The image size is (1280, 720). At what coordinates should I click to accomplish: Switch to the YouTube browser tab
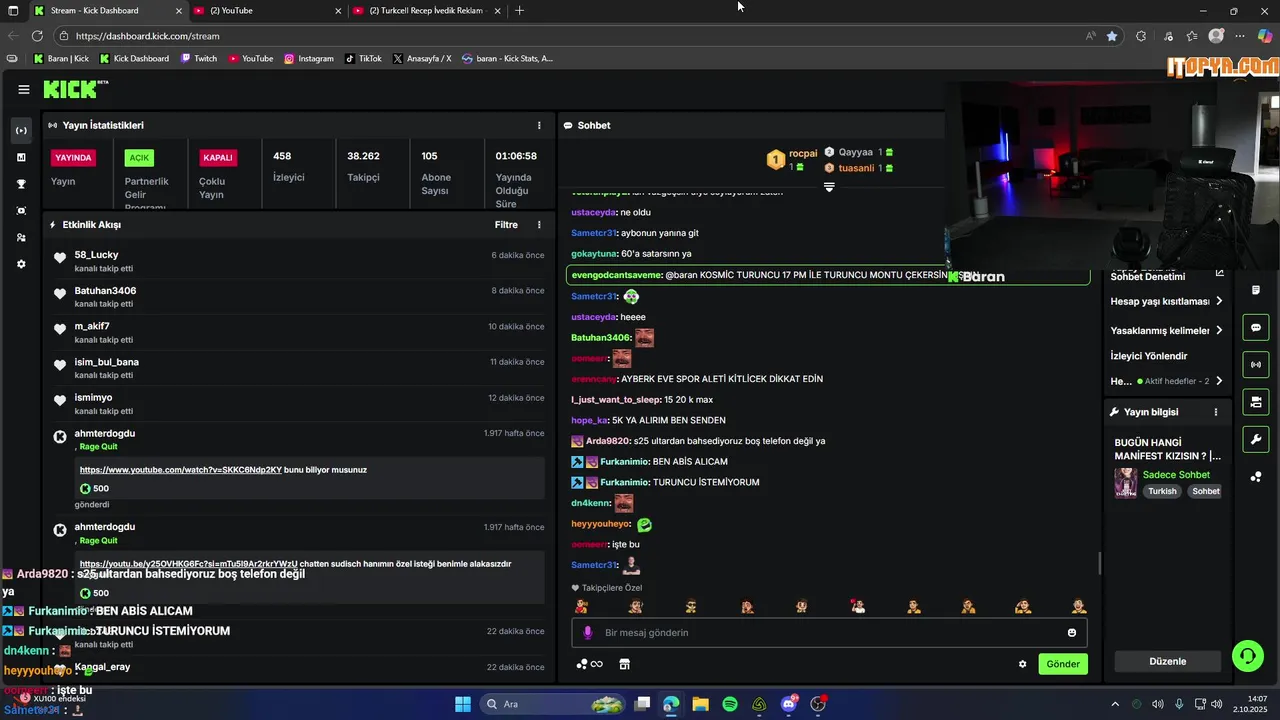pyautogui.click(x=267, y=11)
